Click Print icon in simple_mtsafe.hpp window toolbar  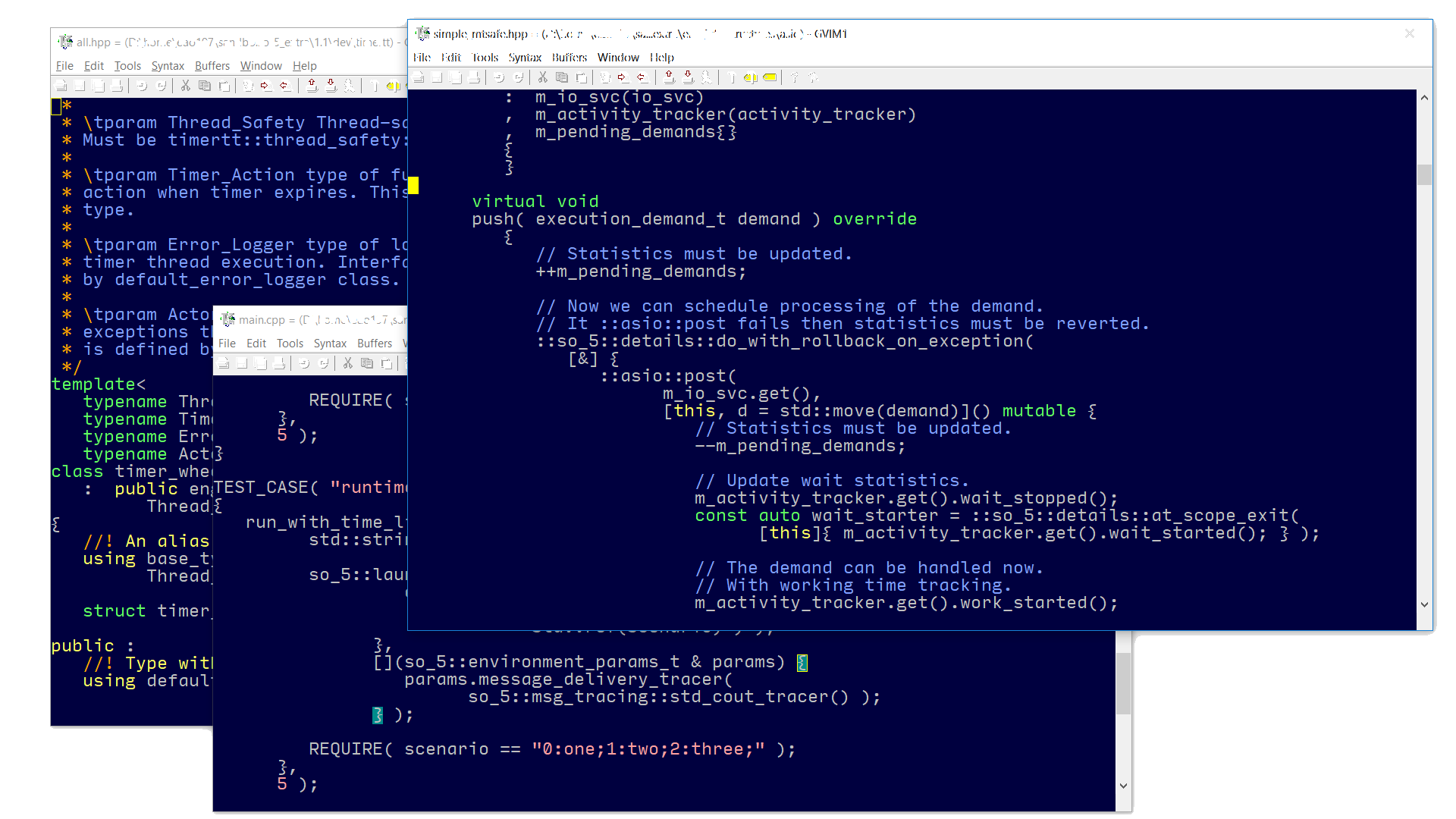point(474,77)
